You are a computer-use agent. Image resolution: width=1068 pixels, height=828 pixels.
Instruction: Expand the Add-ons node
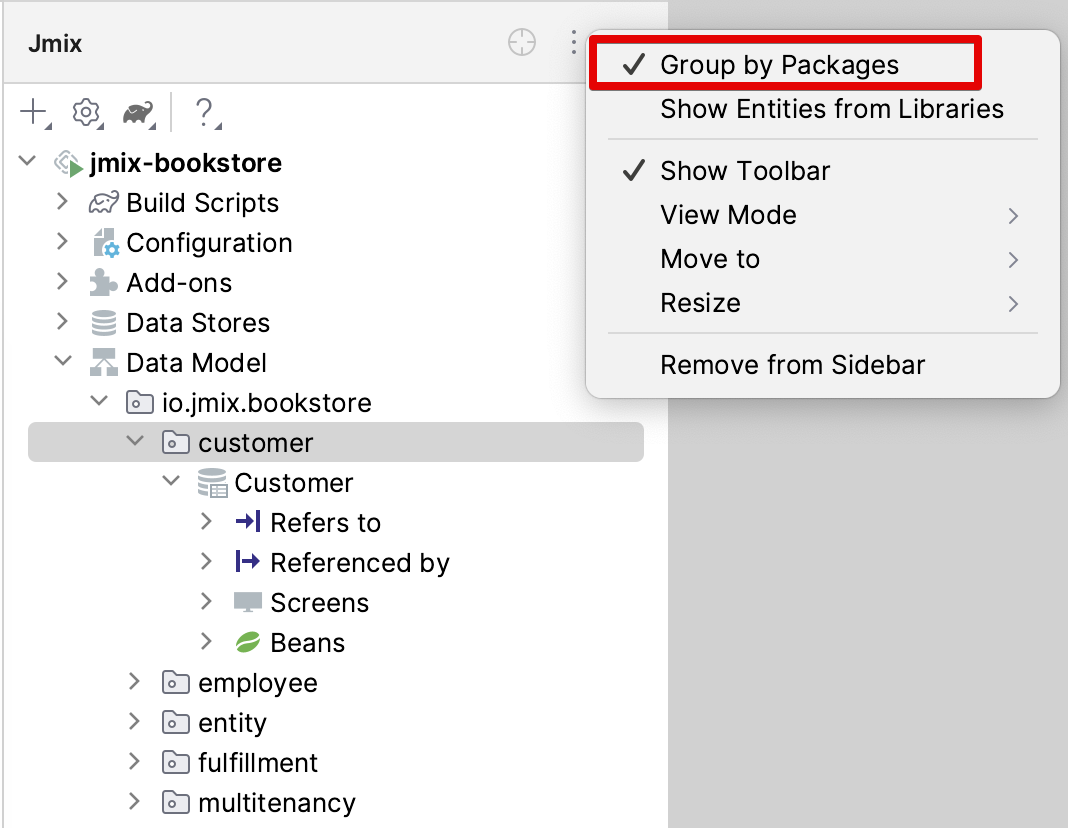(x=62, y=281)
